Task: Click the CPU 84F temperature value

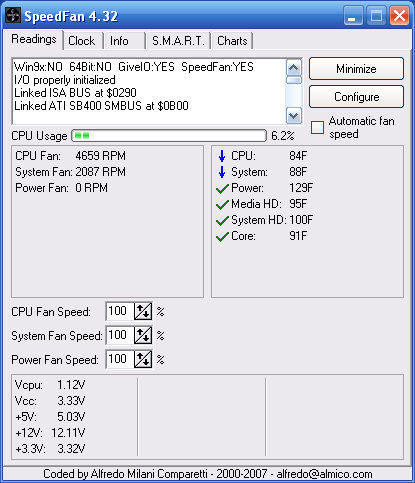Action: pyautogui.click(x=298, y=156)
